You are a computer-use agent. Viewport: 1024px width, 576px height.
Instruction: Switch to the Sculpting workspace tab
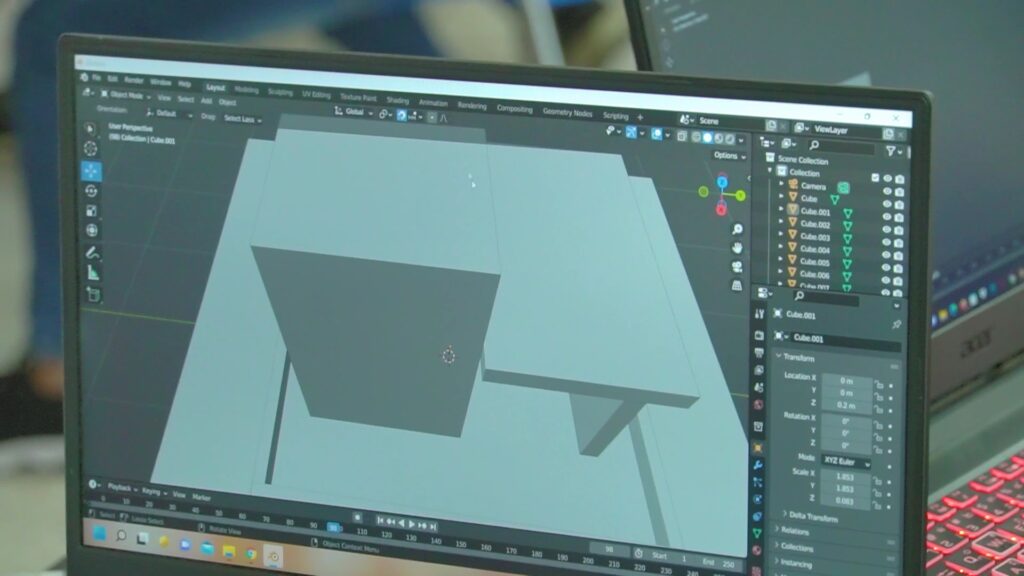coord(280,92)
